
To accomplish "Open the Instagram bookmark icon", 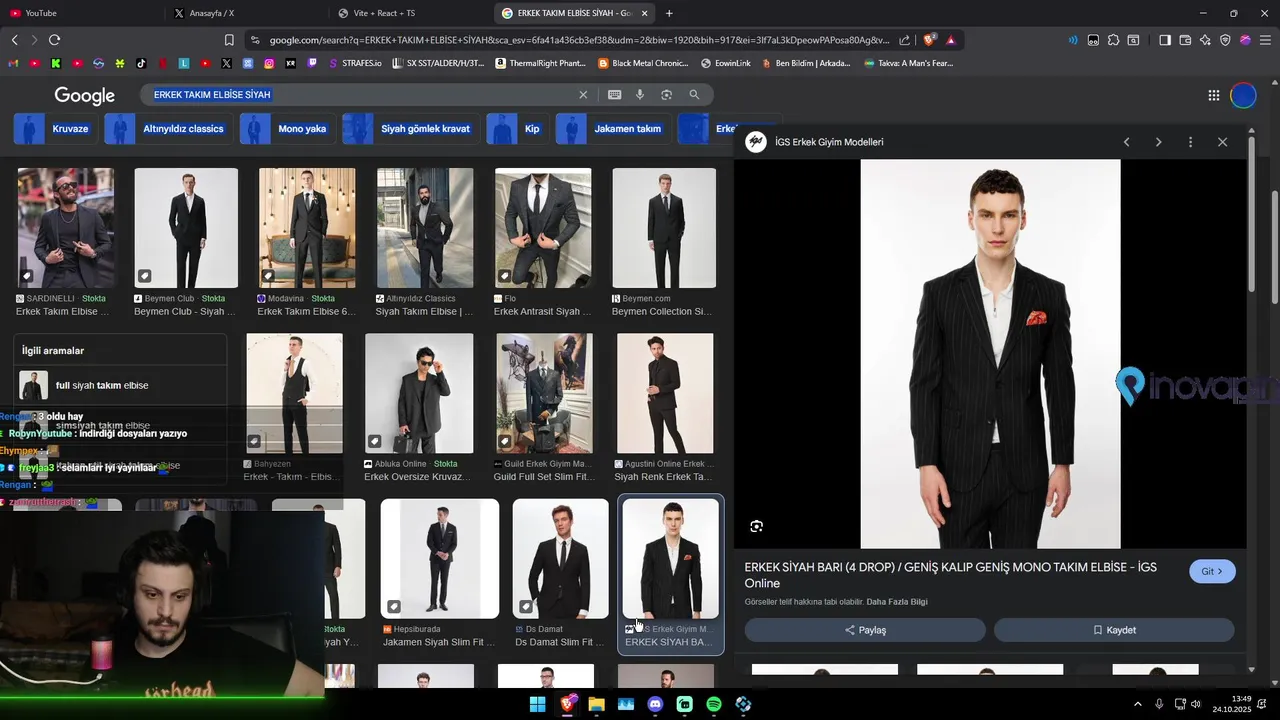I will [x=269, y=63].
